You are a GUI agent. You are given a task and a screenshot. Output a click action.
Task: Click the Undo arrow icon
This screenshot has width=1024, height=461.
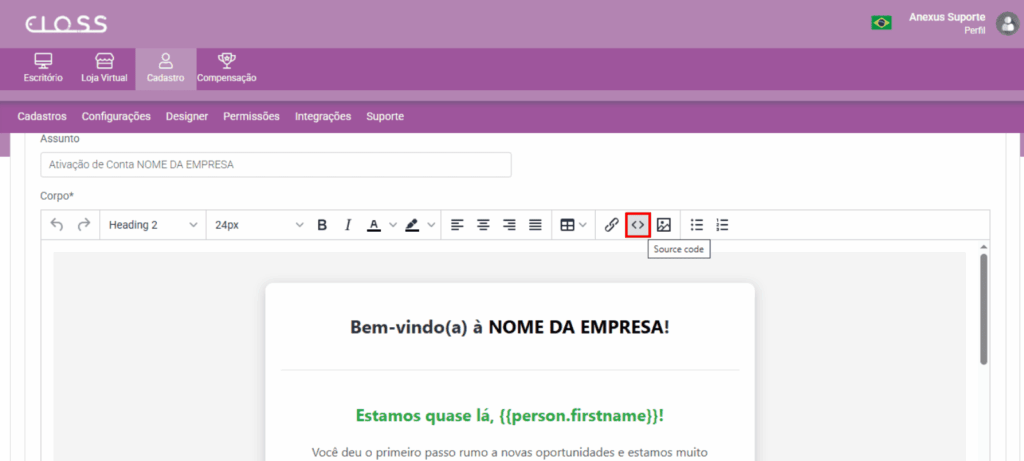click(57, 225)
